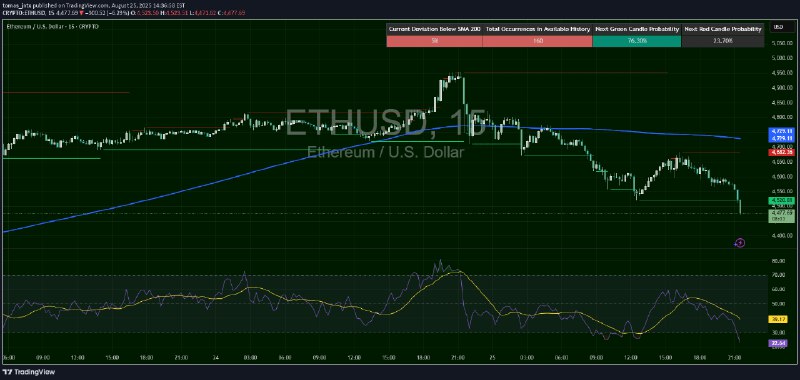This screenshot has width=800, height=380.
Task: Click 'Total Occurrences in Available History' header cell
Action: tap(538, 29)
